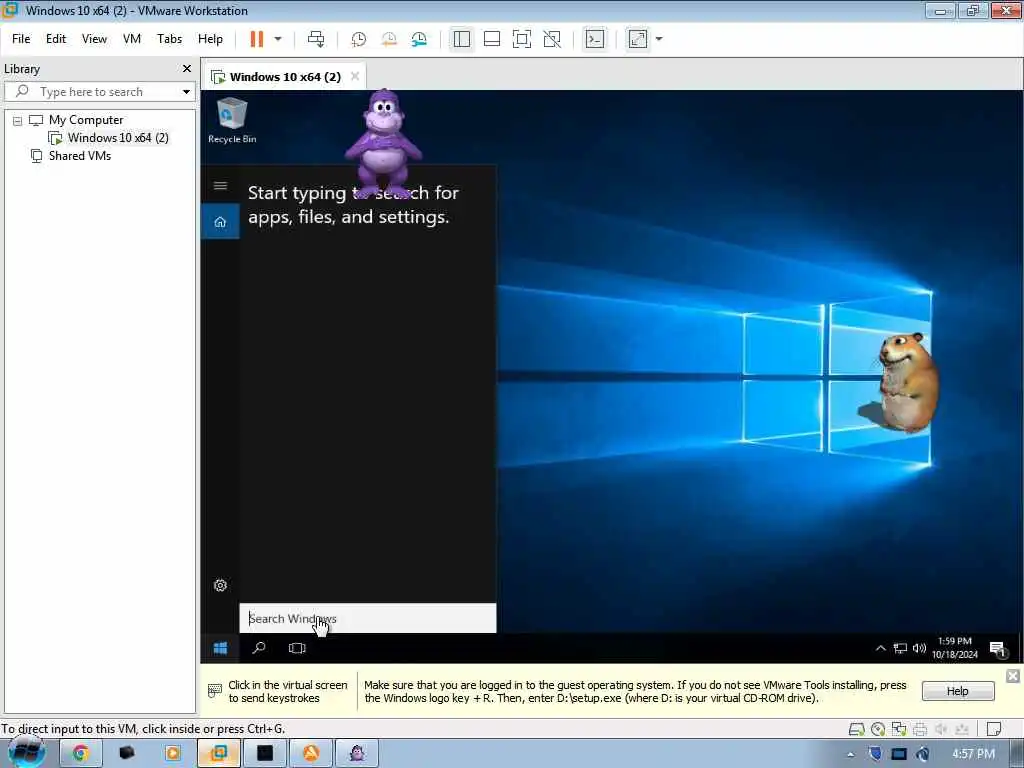Image resolution: width=1024 pixels, height=768 pixels.
Task: Click the sound card status icon
Action: 941,729
